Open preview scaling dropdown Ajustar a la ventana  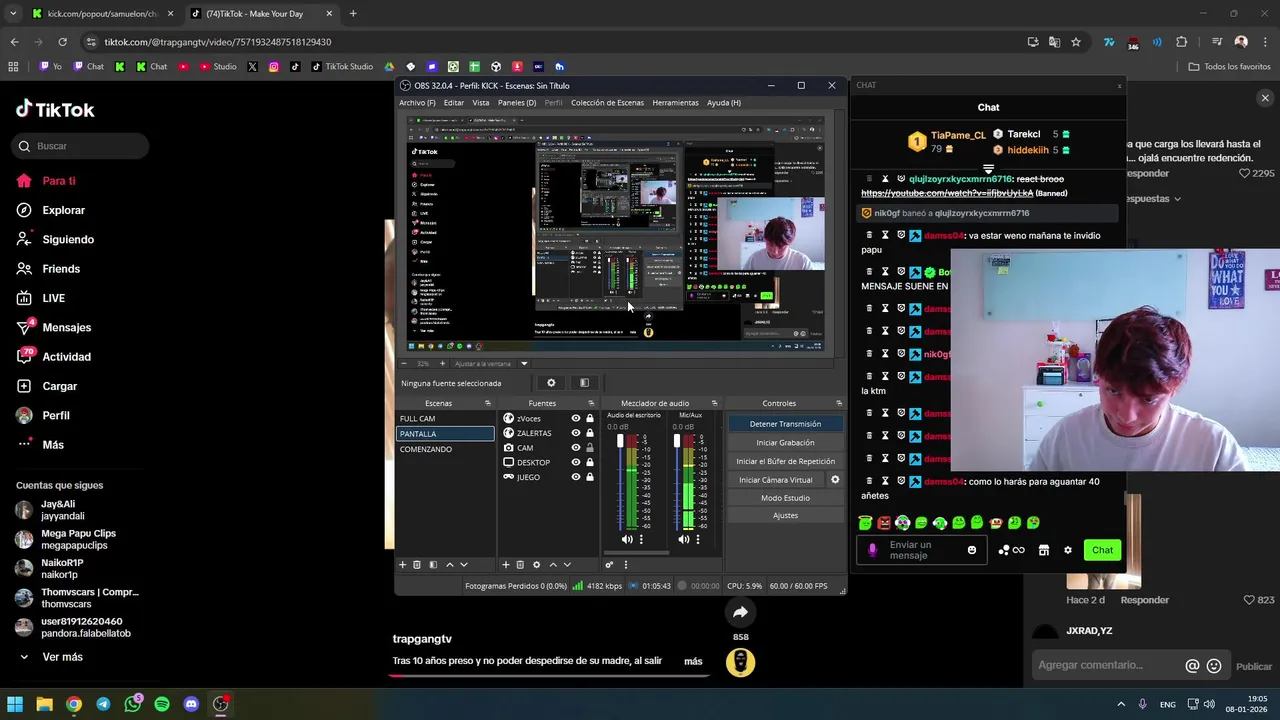524,364
